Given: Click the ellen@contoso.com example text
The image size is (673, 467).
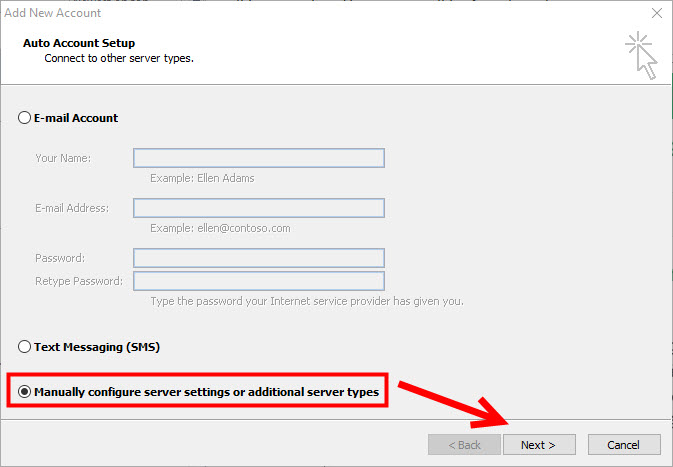Looking at the screenshot, I should (220, 228).
